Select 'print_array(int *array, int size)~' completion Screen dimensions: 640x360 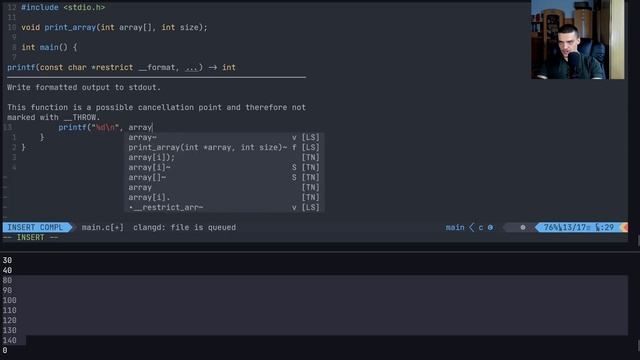224,147
